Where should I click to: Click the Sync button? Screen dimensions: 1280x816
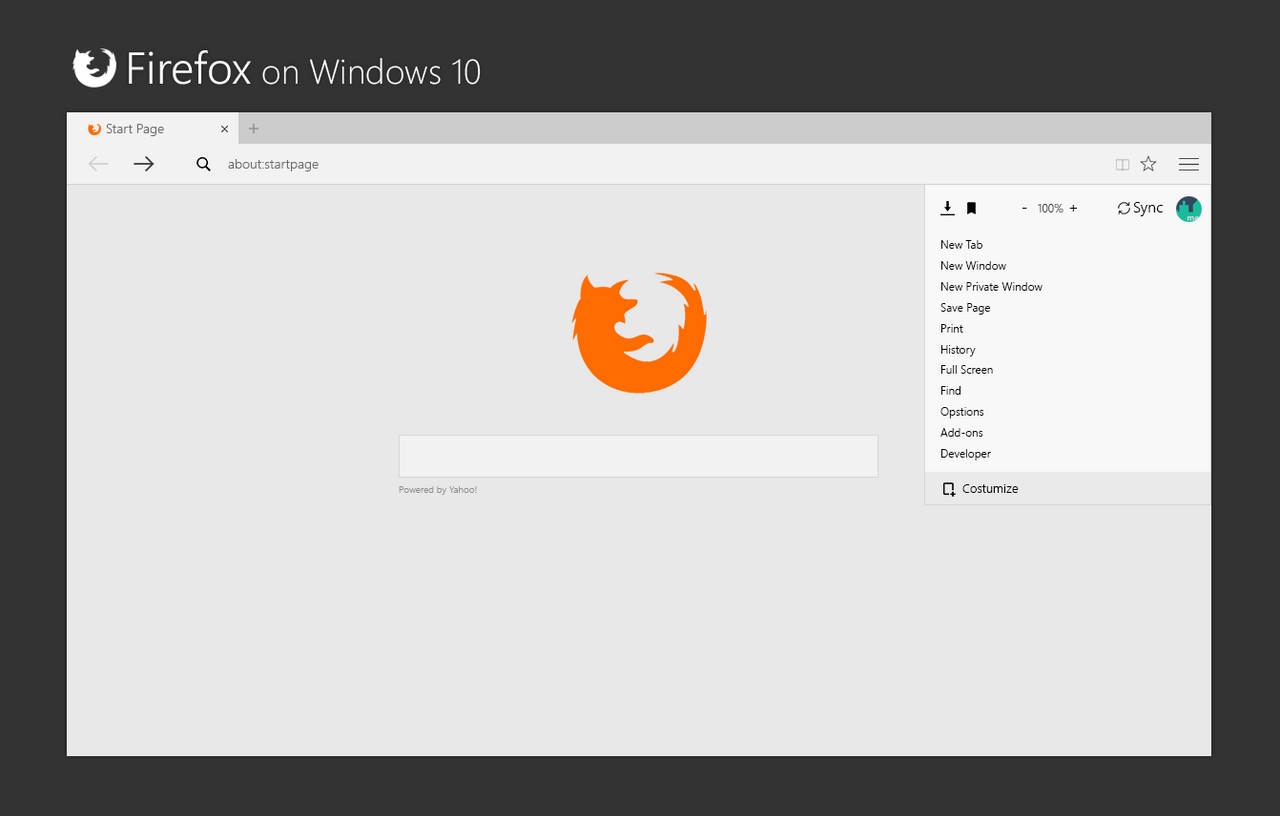[x=1140, y=208]
